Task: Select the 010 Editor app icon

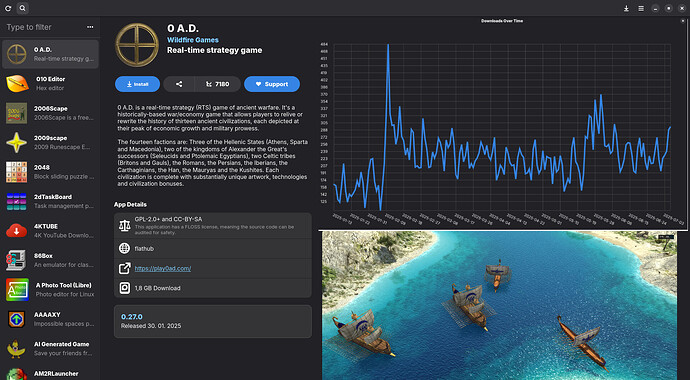Action: click(17, 83)
